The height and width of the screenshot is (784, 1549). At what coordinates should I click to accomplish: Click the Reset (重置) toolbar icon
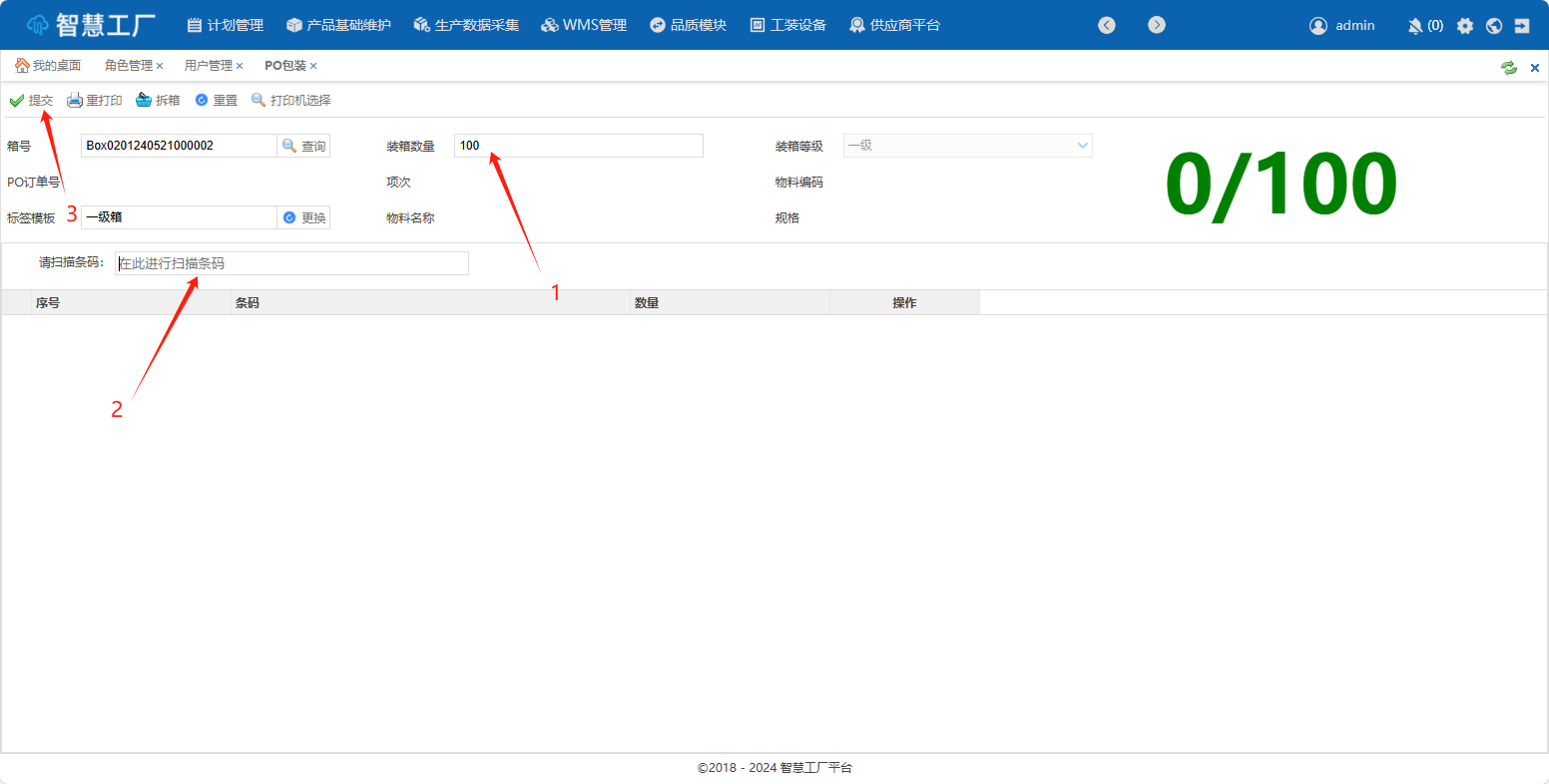coord(202,101)
